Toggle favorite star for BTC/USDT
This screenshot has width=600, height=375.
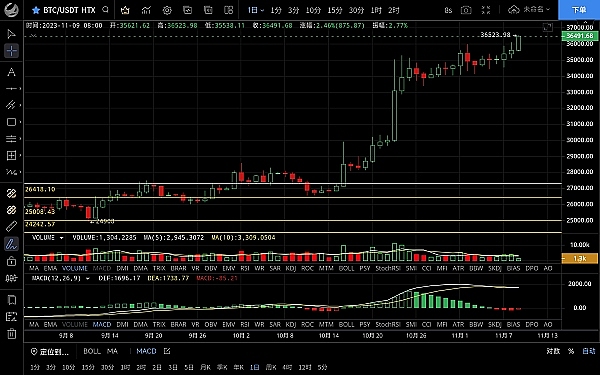point(36,10)
